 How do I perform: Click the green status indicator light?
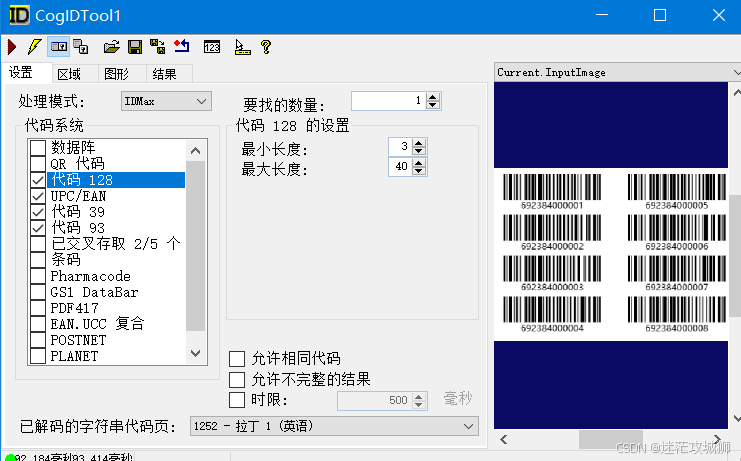tap(9, 457)
